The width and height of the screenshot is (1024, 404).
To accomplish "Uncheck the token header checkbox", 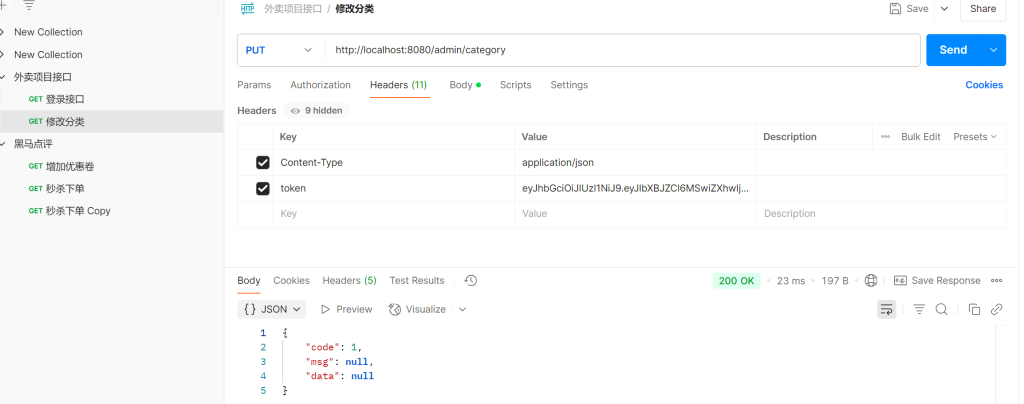I will pyautogui.click(x=263, y=188).
